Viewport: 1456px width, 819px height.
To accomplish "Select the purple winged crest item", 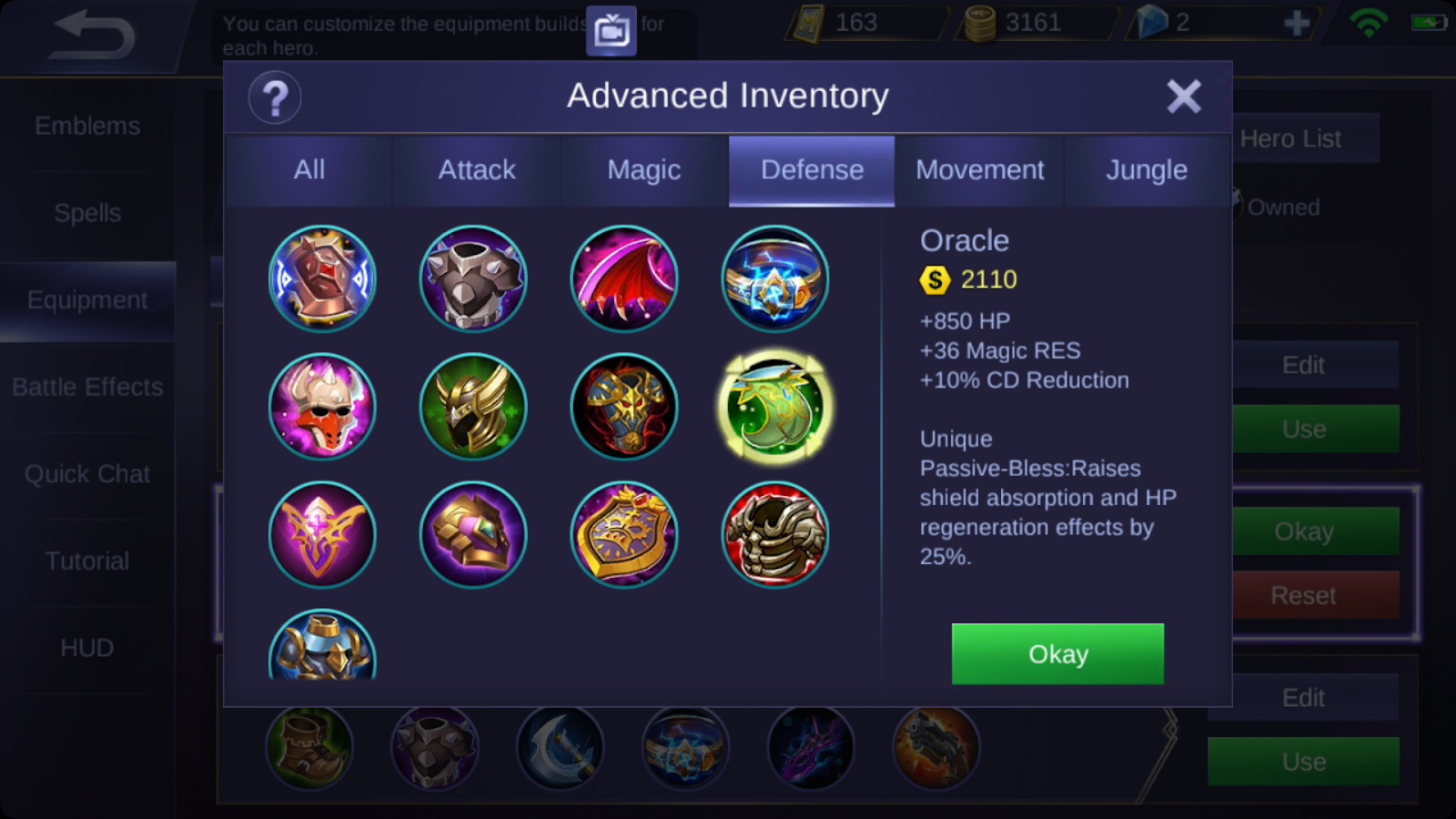I will (322, 535).
